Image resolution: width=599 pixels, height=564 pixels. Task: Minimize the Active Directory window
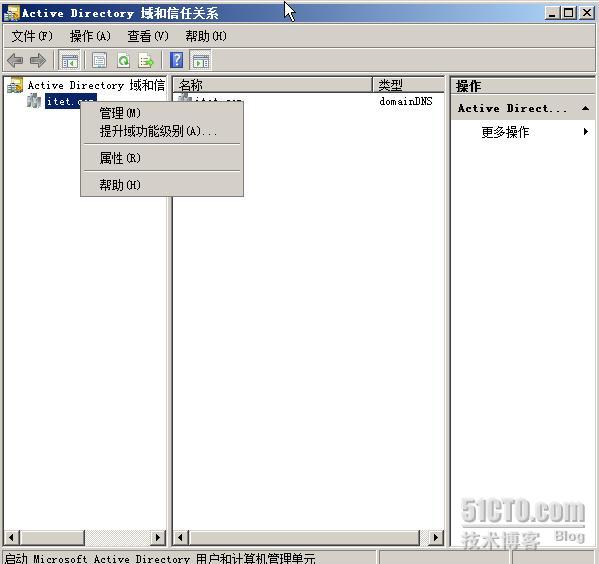[x=552, y=13]
